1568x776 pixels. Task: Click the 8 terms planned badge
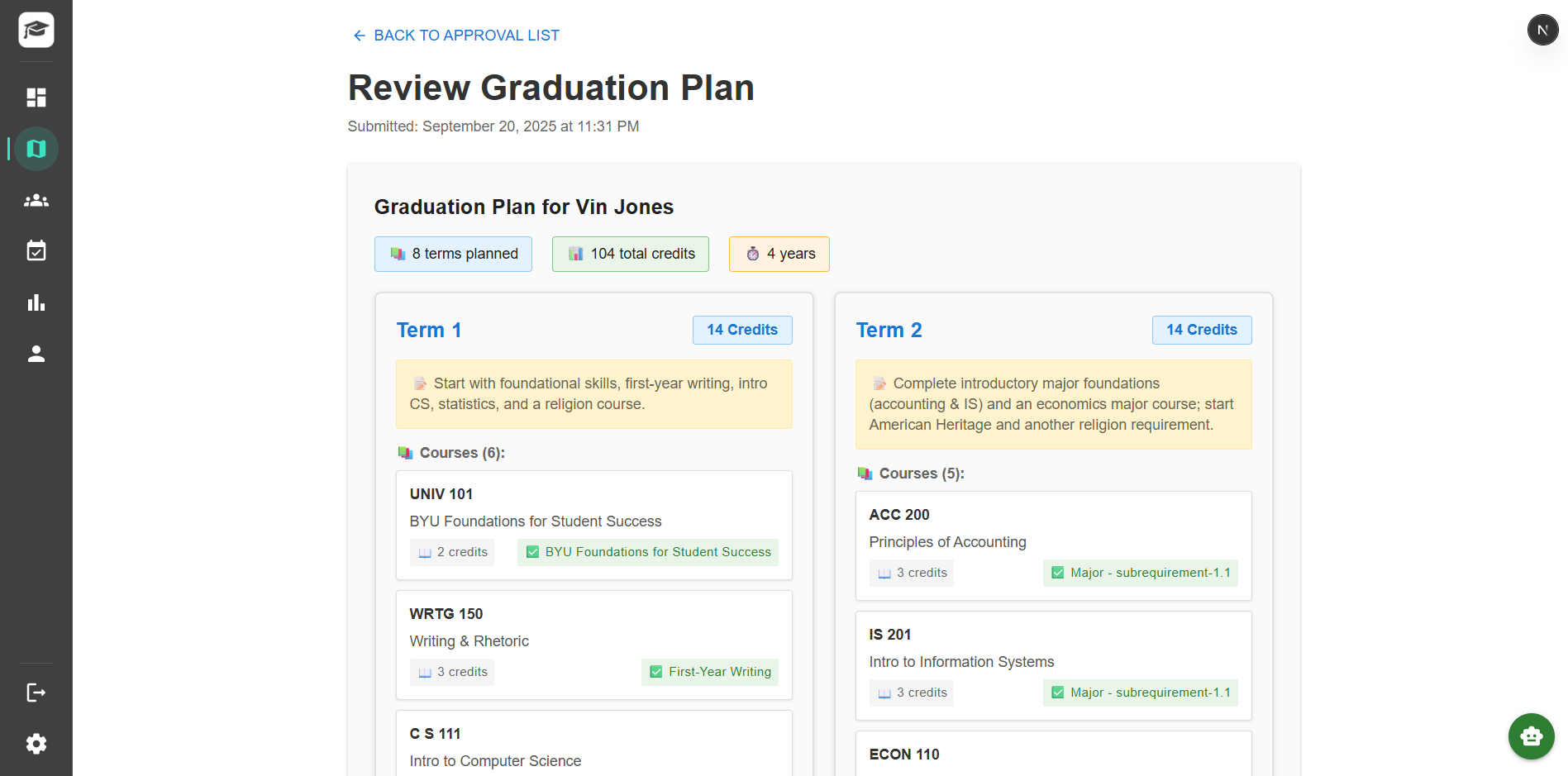coord(453,254)
